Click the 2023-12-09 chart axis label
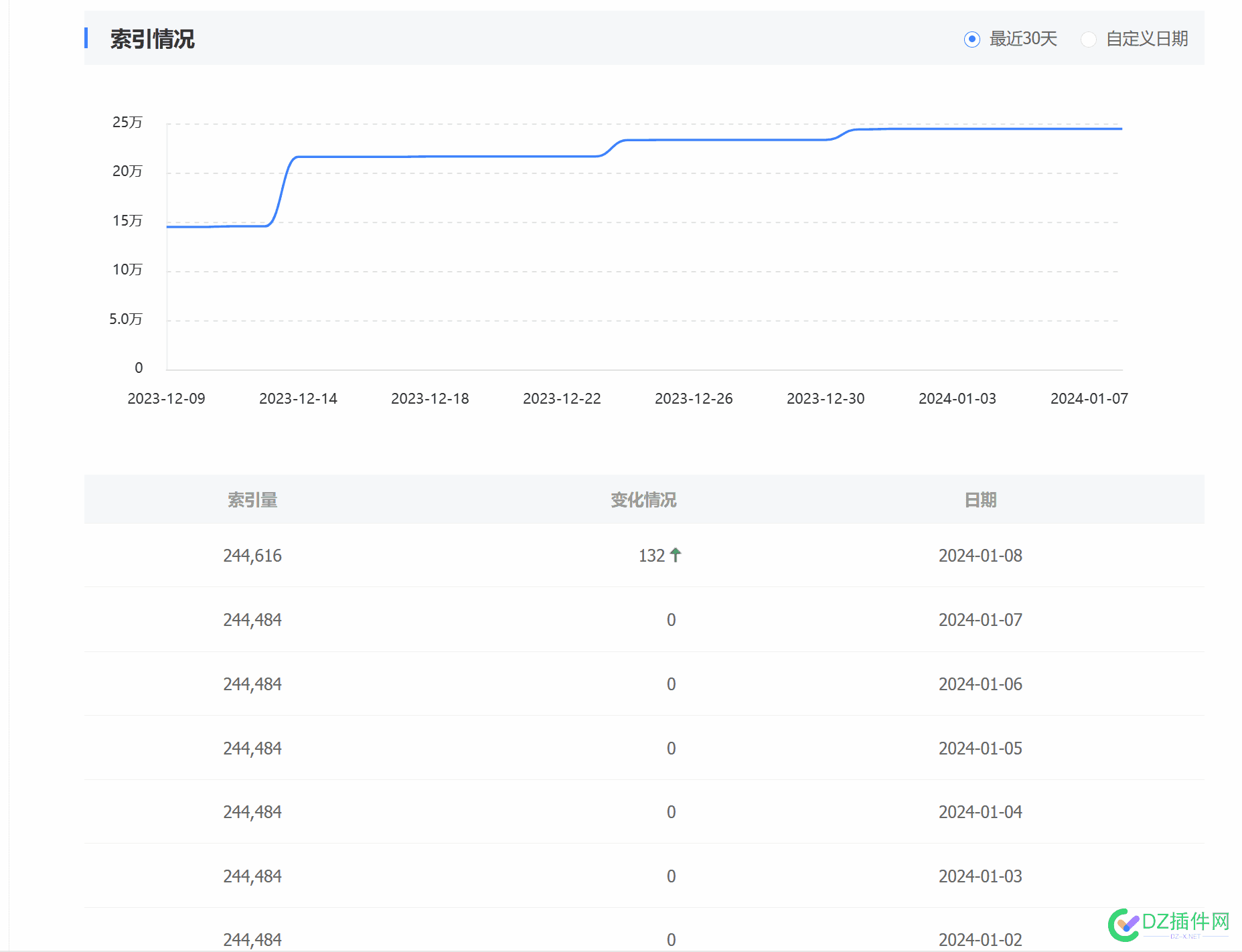This screenshot has height=952, width=1242. click(166, 399)
